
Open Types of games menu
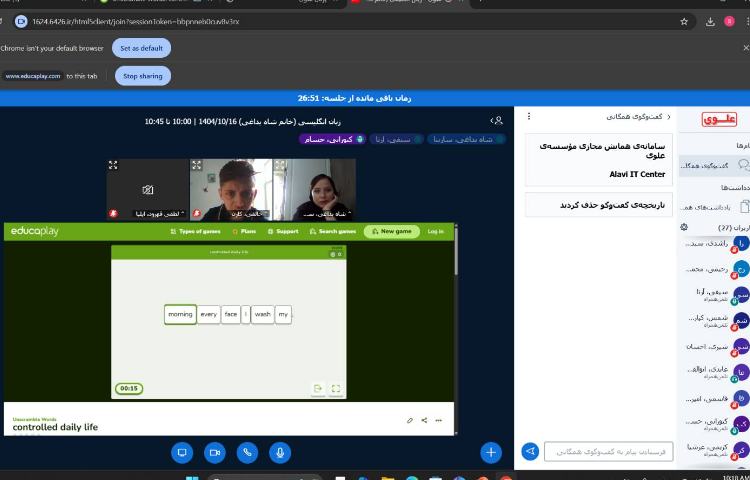(195, 231)
